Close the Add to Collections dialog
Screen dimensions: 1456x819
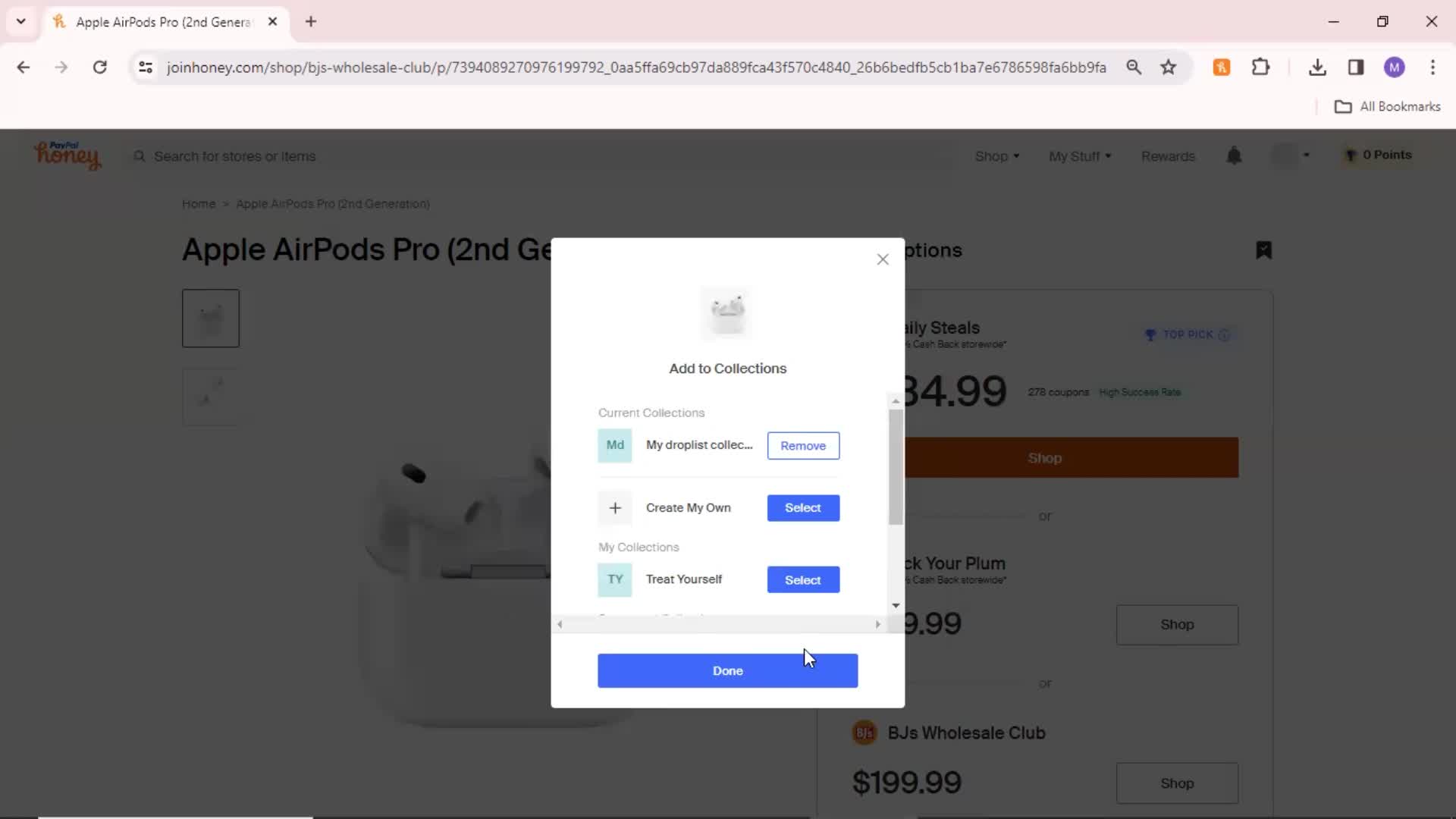coord(882,260)
